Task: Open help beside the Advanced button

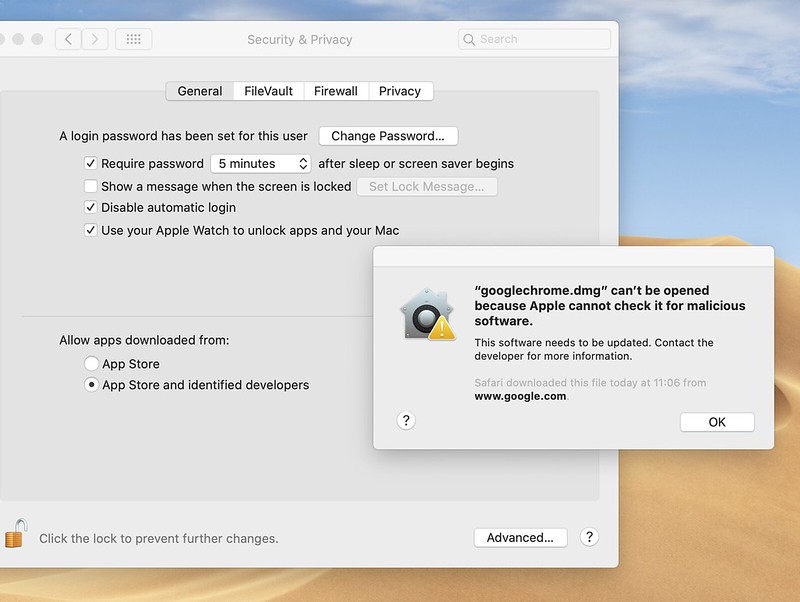Action: pyautogui.click(x=589, y=537)
